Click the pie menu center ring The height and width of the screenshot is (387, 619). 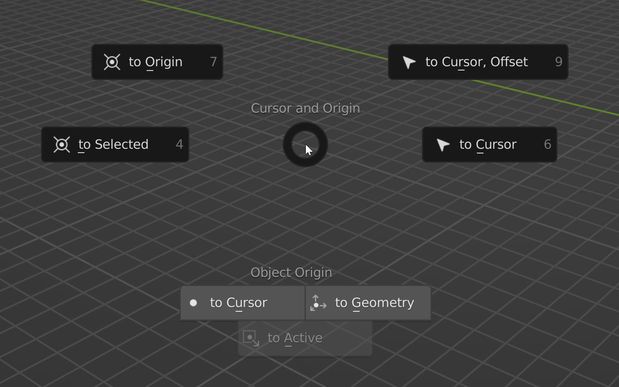click(305, 144)
